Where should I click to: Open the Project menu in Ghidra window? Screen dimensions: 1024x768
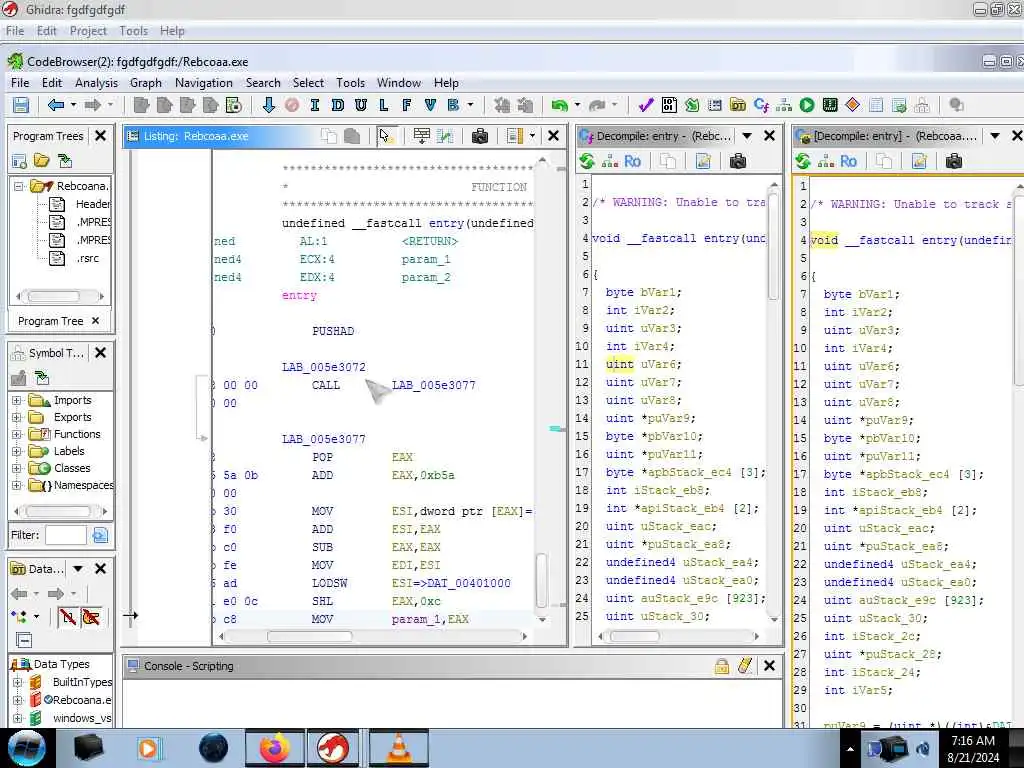88,31
